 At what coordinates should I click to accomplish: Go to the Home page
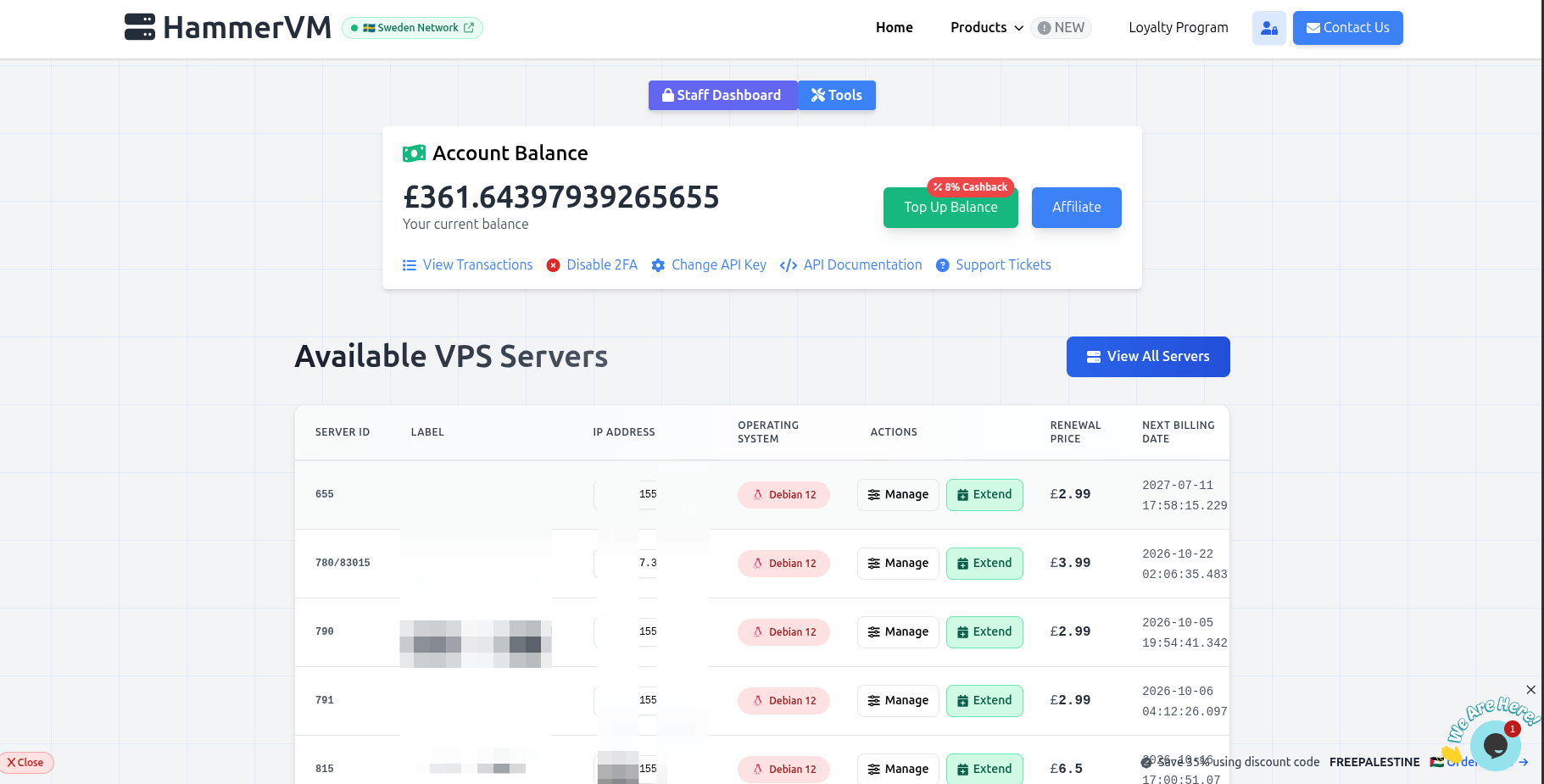coord(894,27)
